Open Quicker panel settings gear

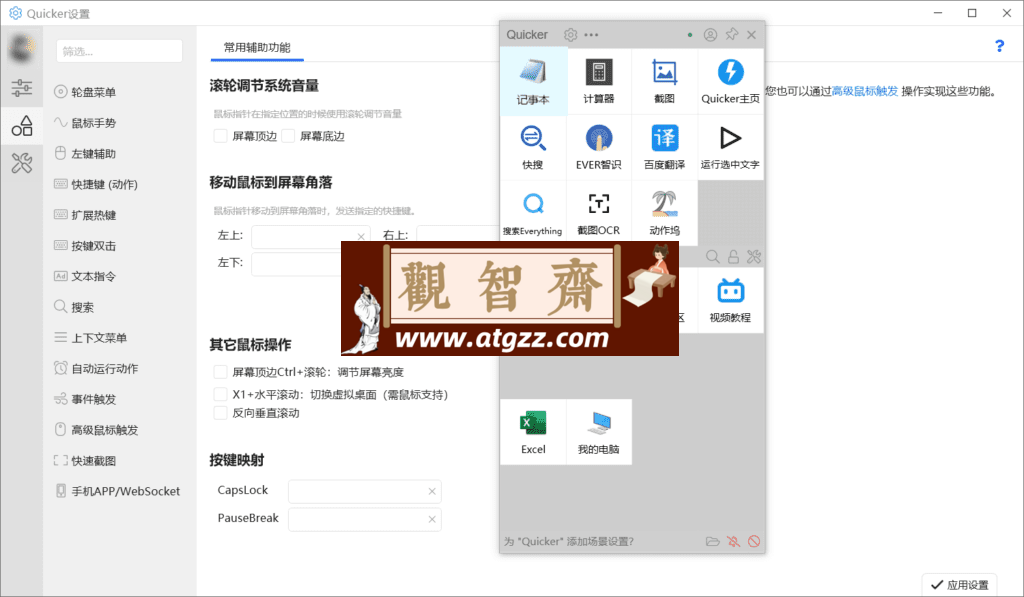(570, 35)
